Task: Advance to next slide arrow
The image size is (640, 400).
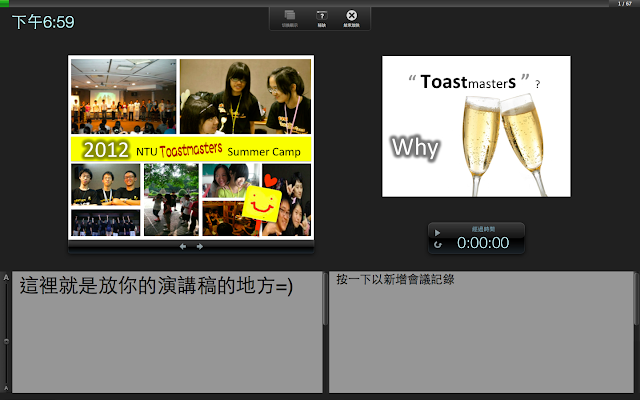Action: [x=200, y=247]
